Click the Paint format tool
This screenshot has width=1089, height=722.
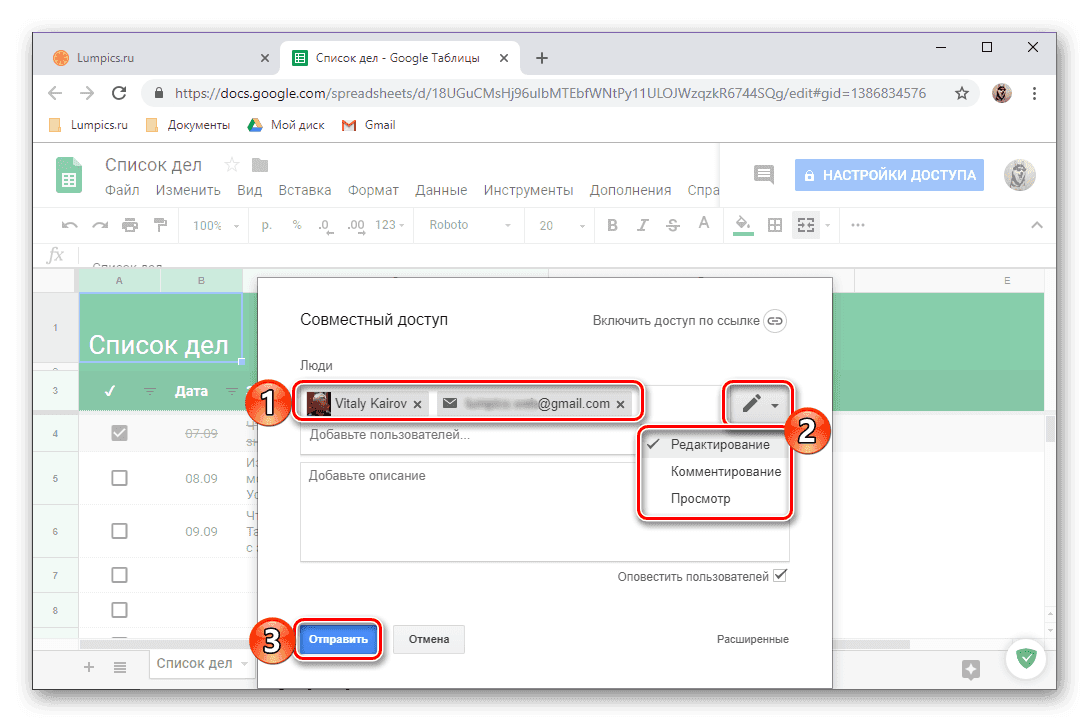pos(159,225)
